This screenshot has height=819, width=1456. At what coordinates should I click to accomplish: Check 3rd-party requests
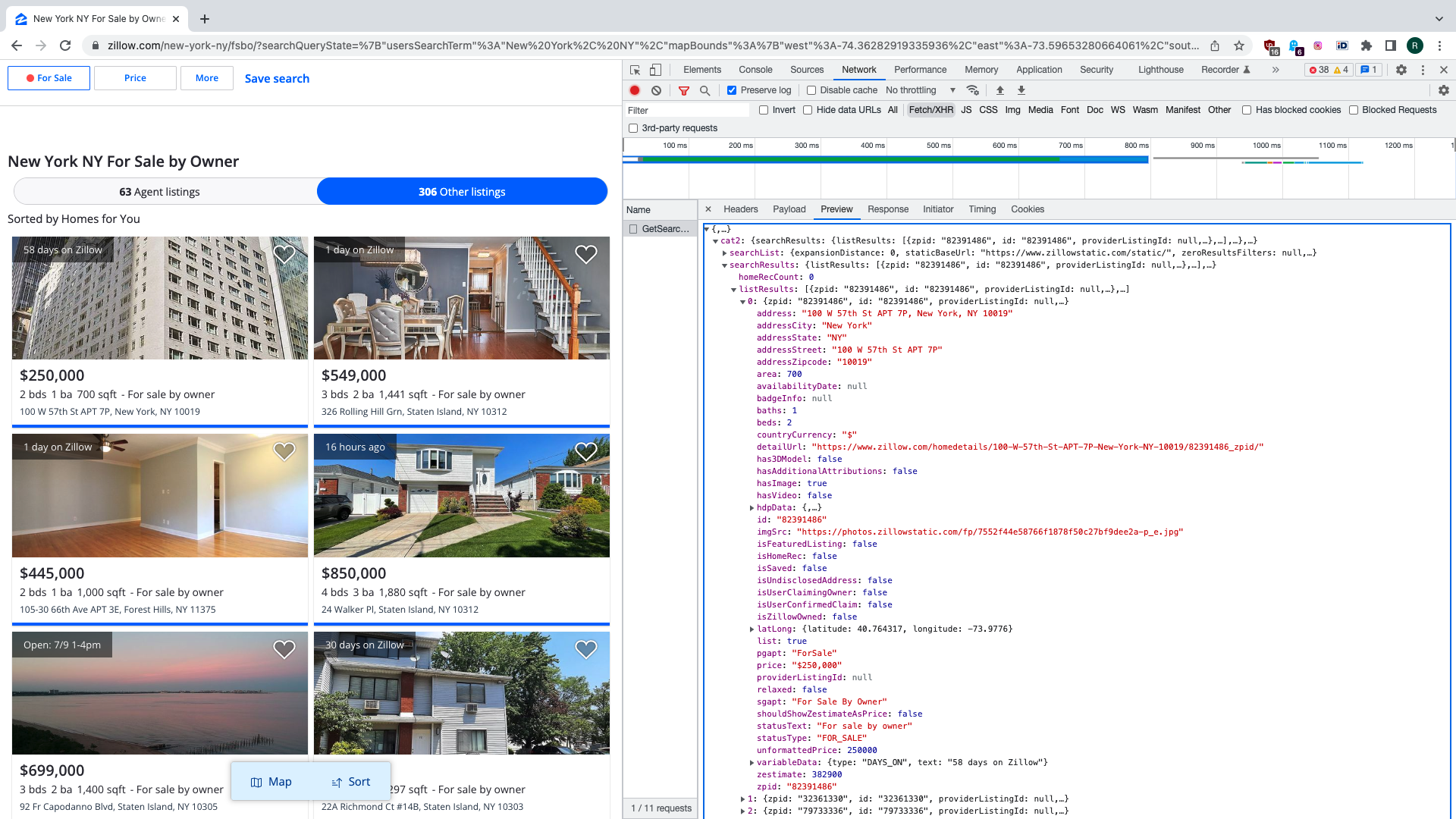[633, 128]
